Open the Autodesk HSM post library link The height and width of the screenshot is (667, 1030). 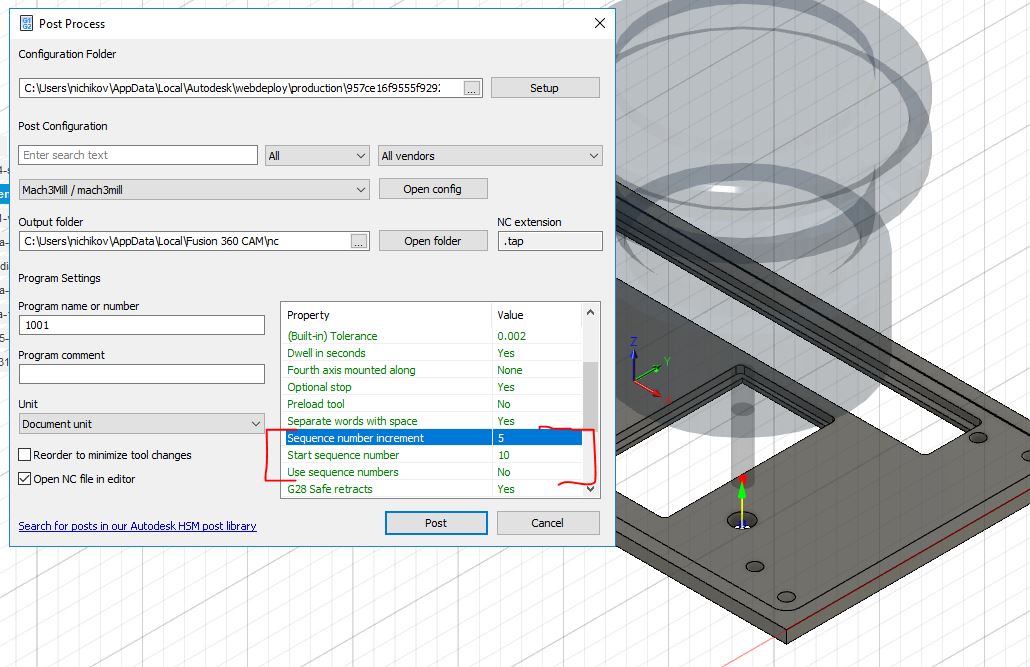[x=137, y=526]
